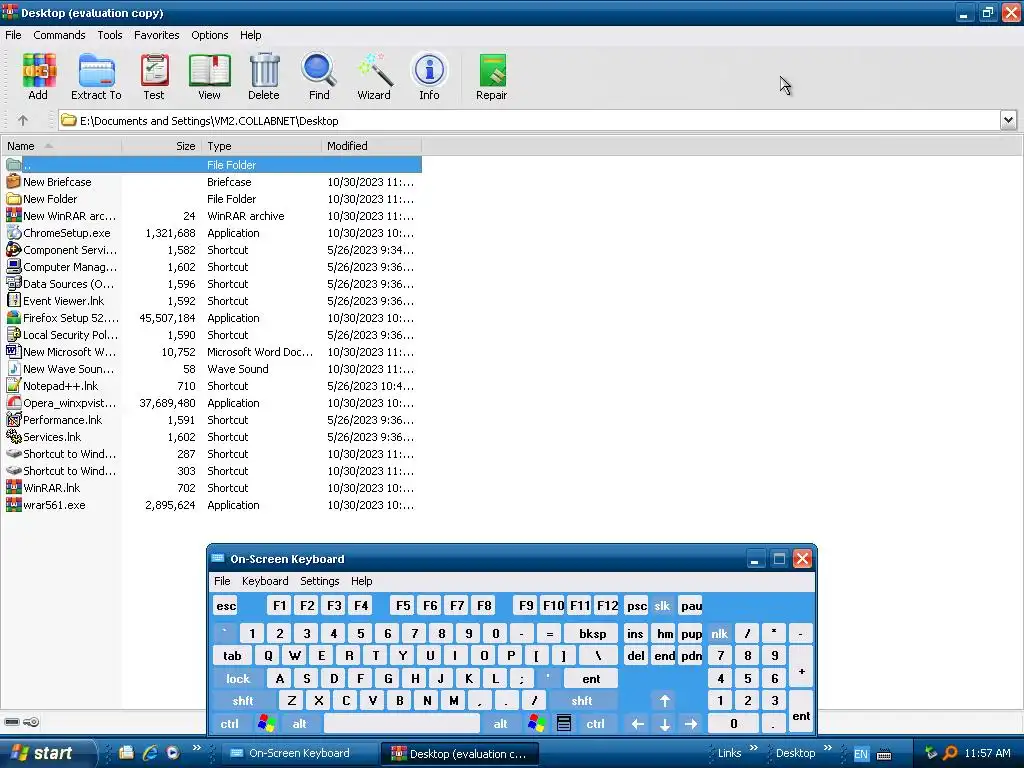Expand the address path dropdown arrow

coord(1008,120)
